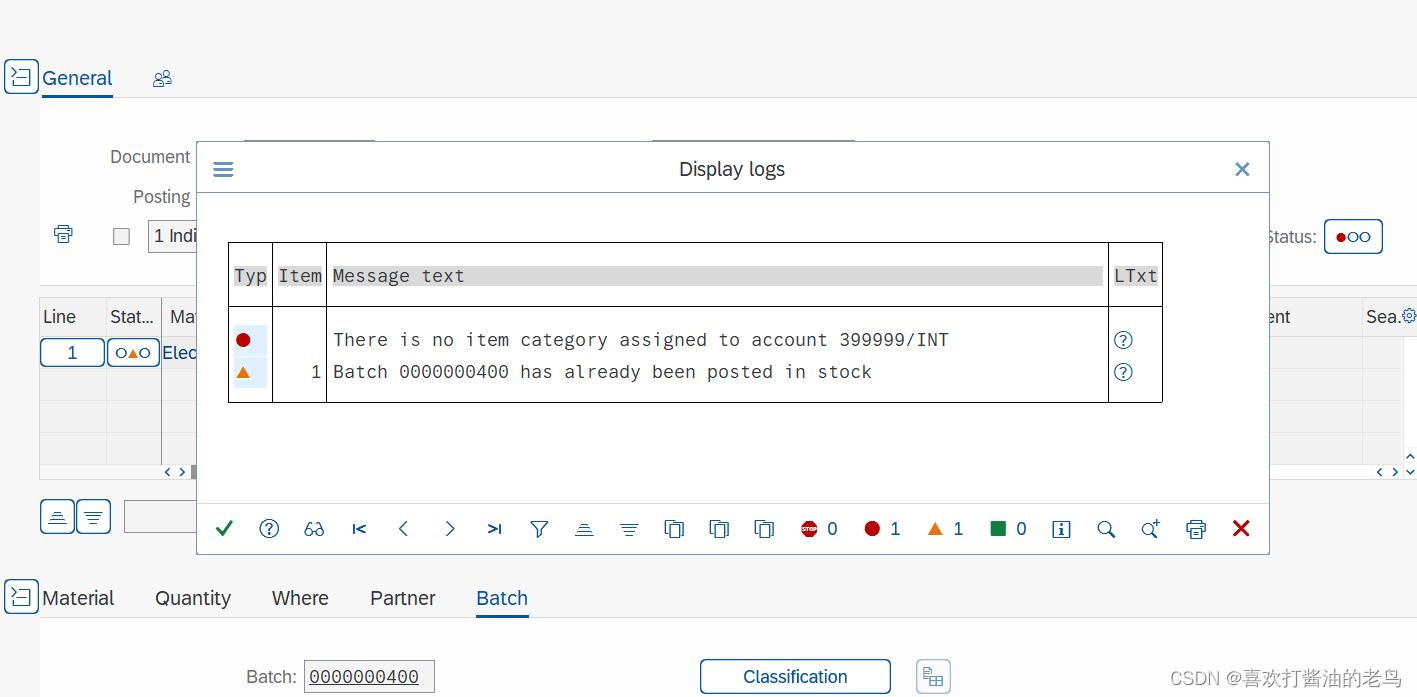Click the red error counter showing 1
The height and width of the screenshot is (697, 1417).
point(881,528)
